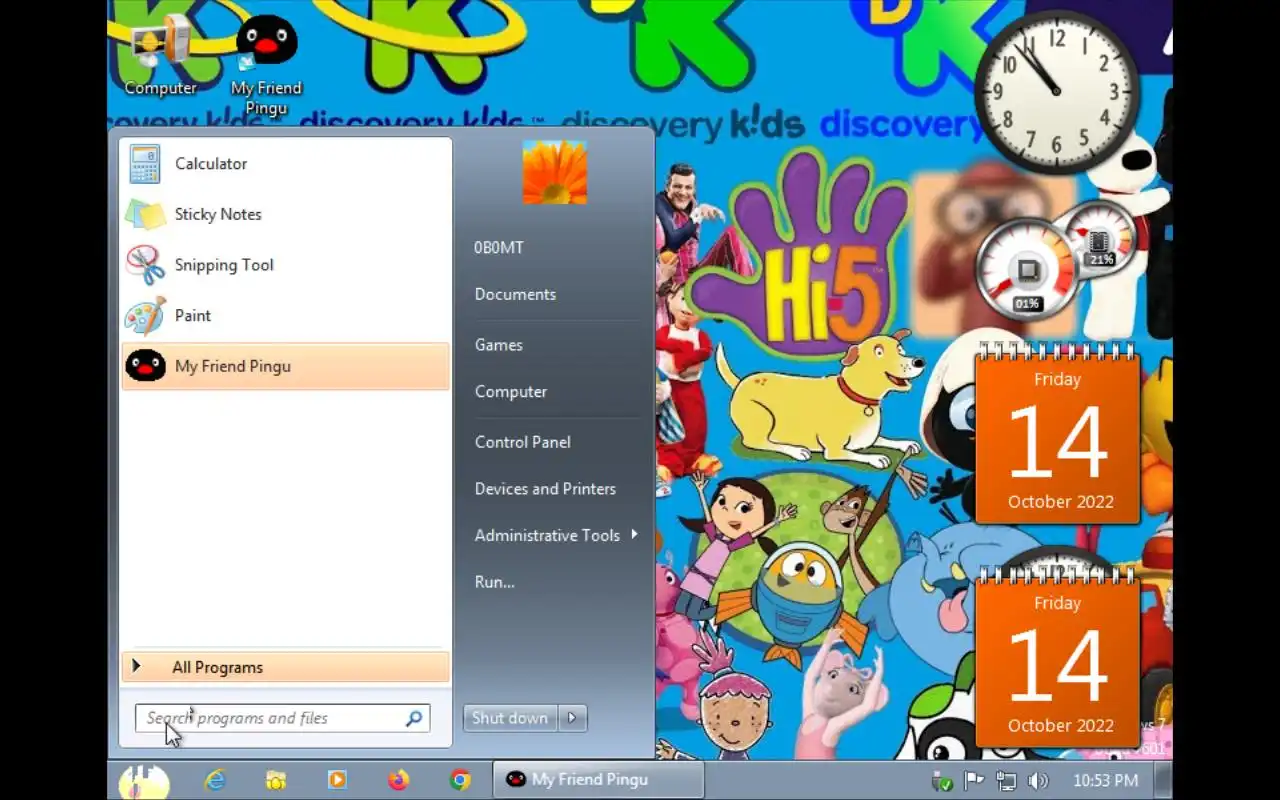Click the analog clock gadget
The width and height of the screenshot is (1280, 800).
click(x=1056, y=92)
